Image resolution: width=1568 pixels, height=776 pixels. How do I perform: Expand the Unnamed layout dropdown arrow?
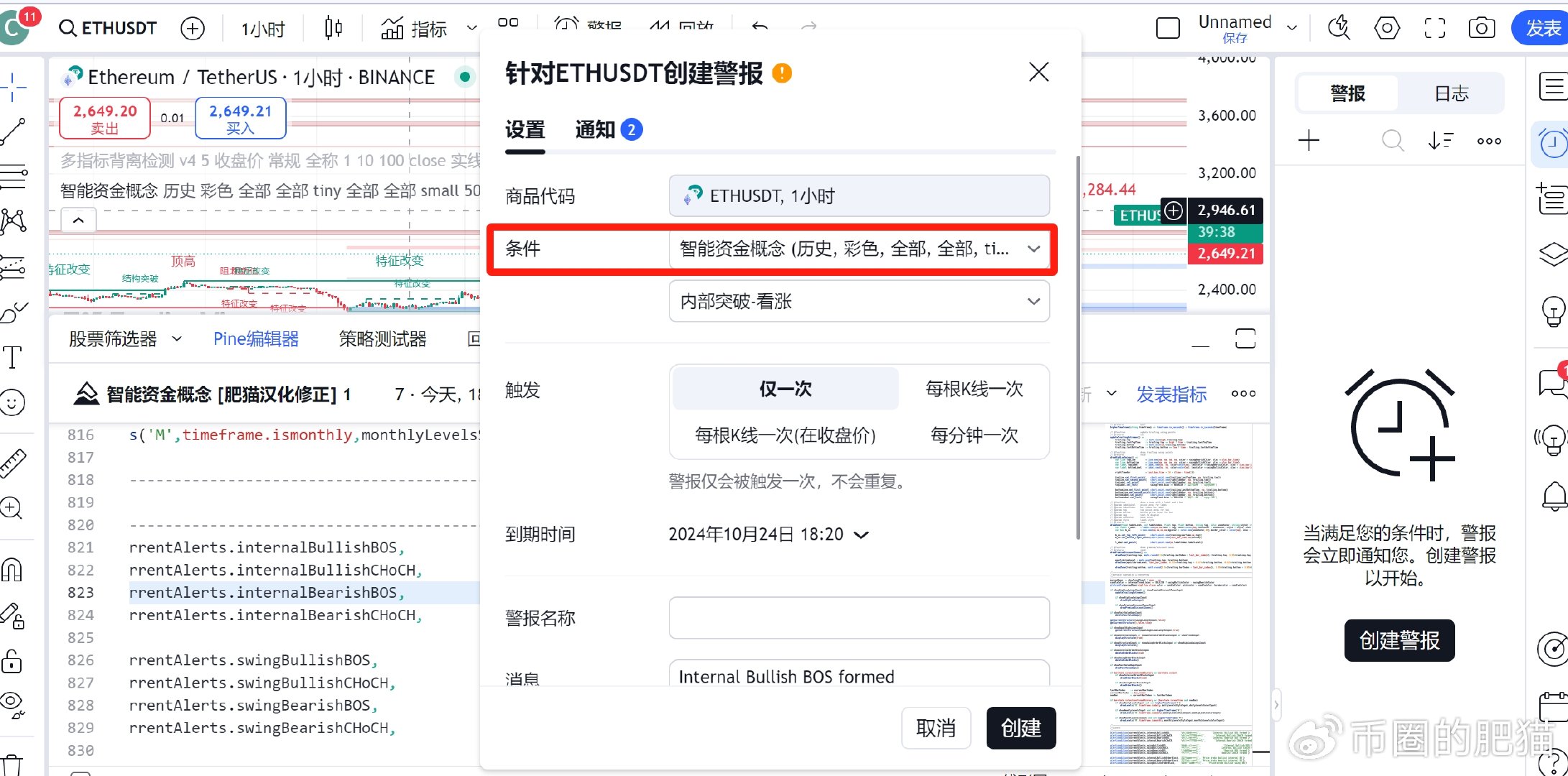pos(1291,28)
